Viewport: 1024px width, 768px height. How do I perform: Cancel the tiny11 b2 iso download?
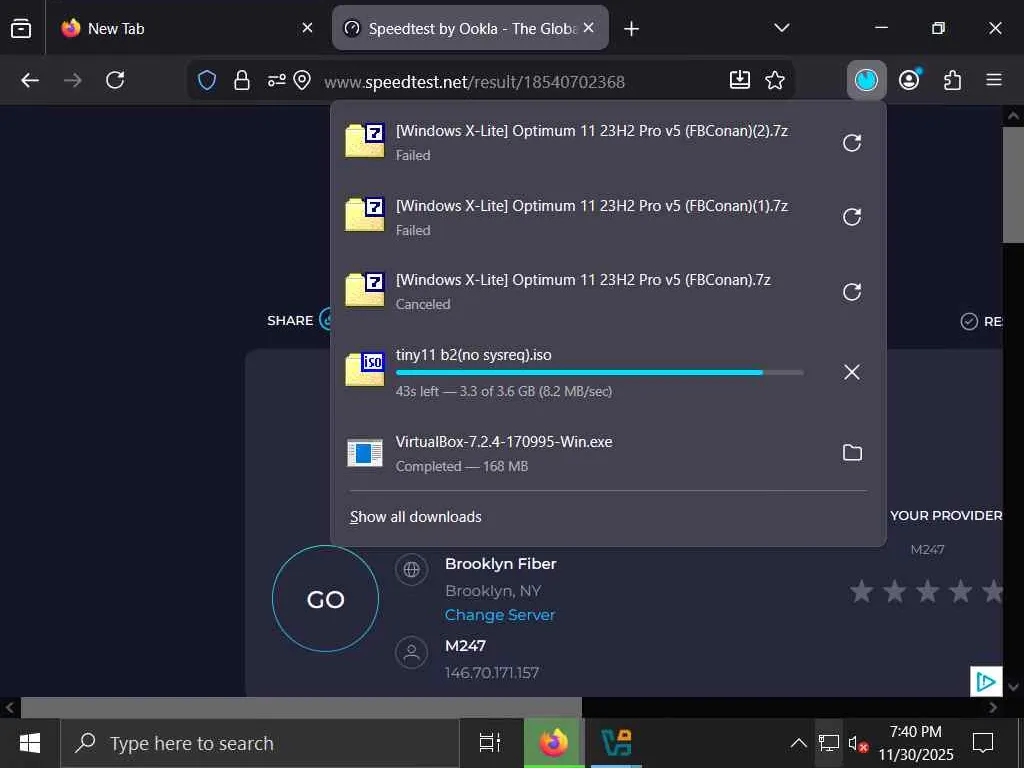pos(852,372)
